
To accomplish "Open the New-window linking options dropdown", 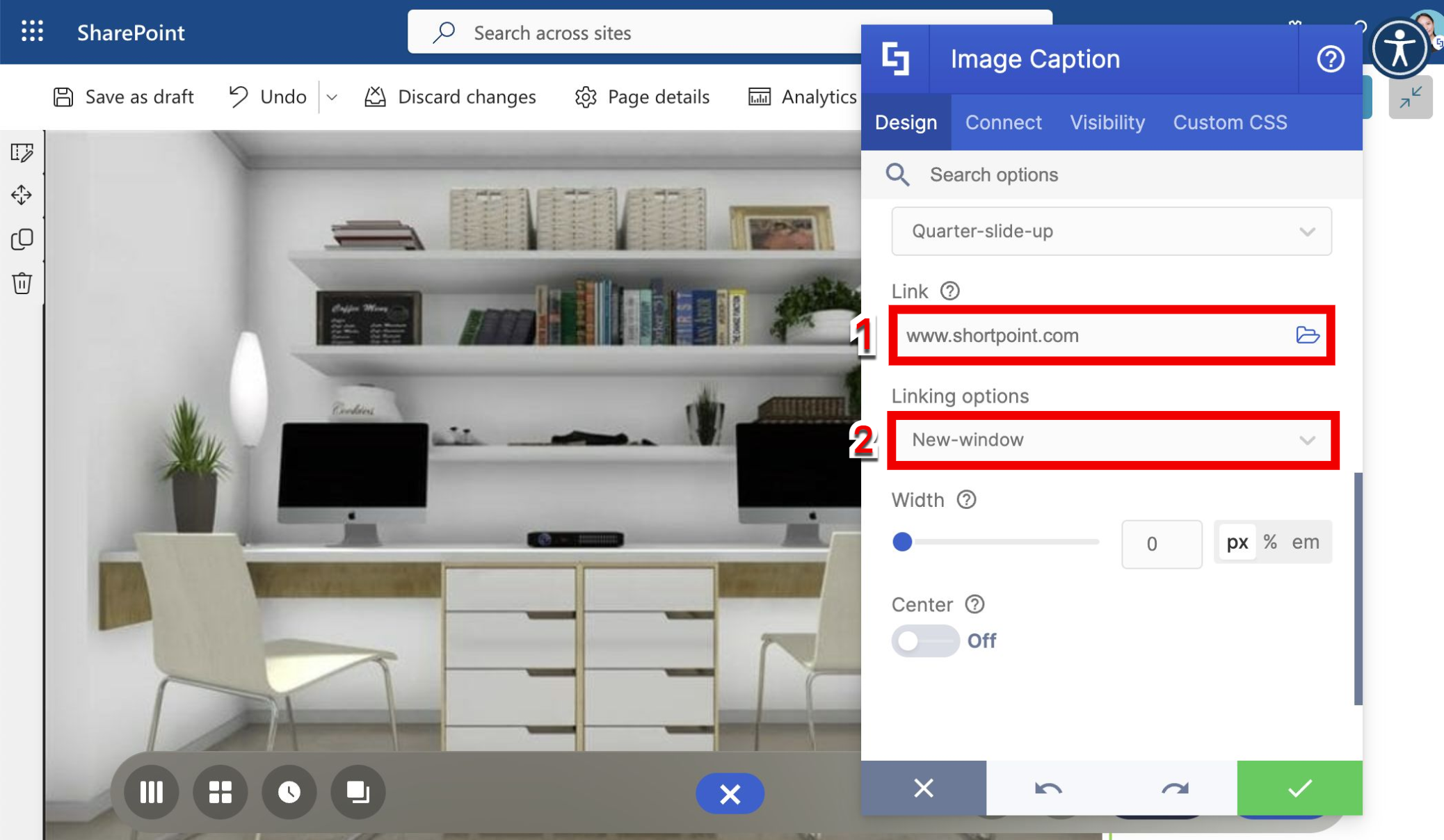I will [1111, 439].
